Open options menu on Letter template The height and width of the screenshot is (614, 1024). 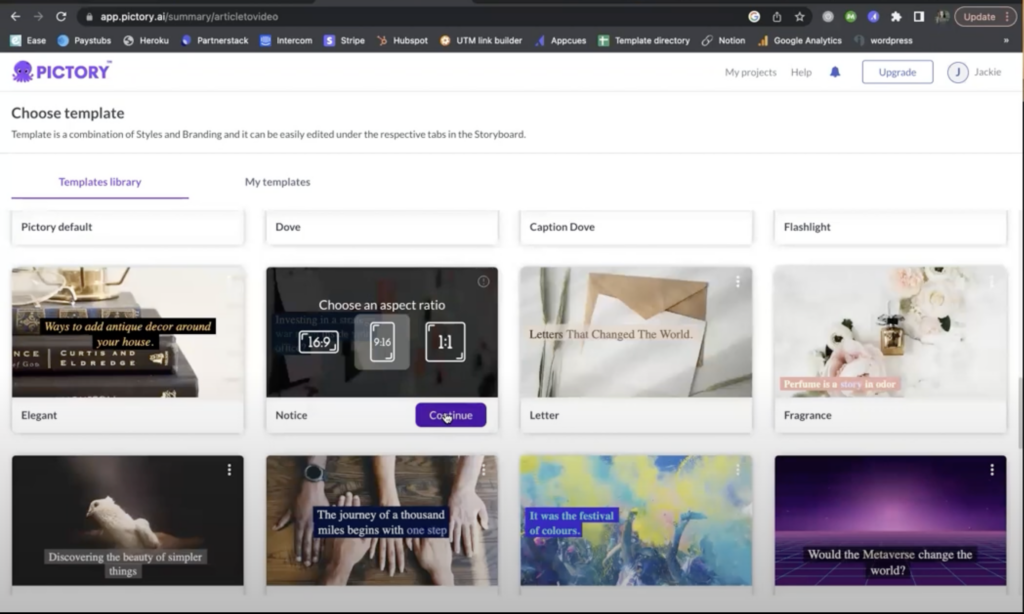pyautogui.click(x=737, y=282)
